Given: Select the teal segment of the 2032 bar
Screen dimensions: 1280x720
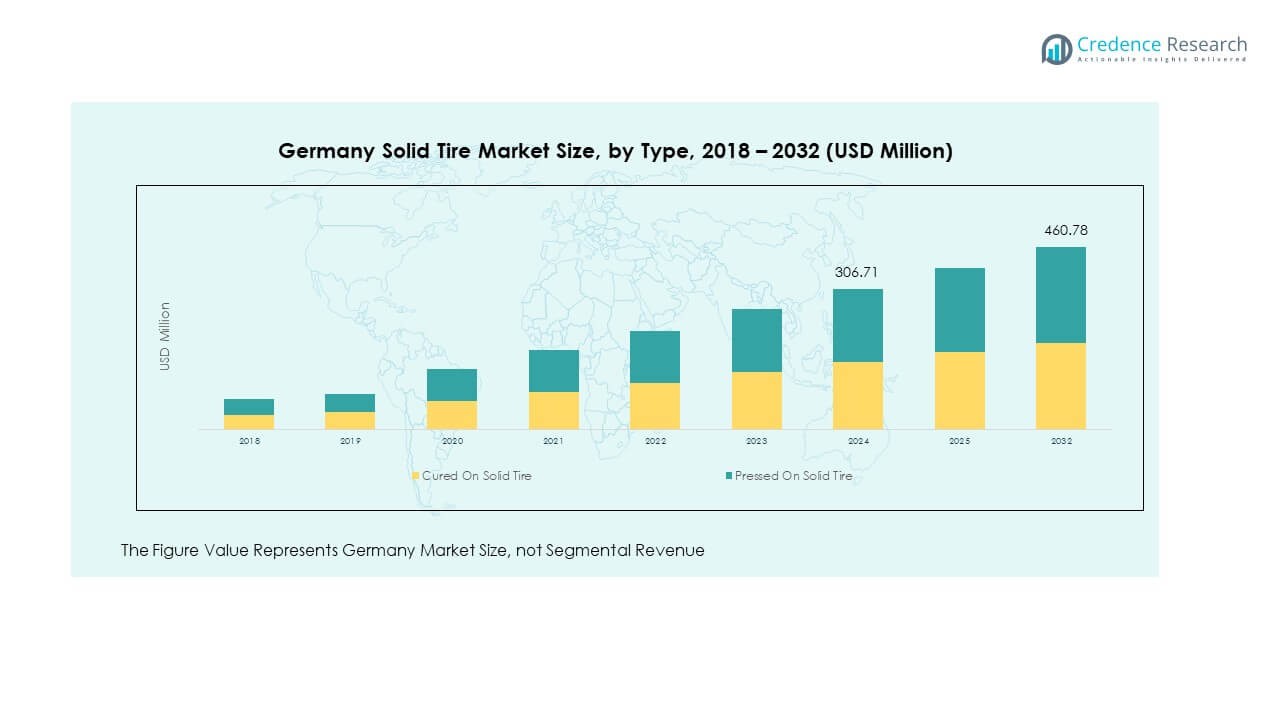Looking at the screenshot, I should coord(1060,295).
